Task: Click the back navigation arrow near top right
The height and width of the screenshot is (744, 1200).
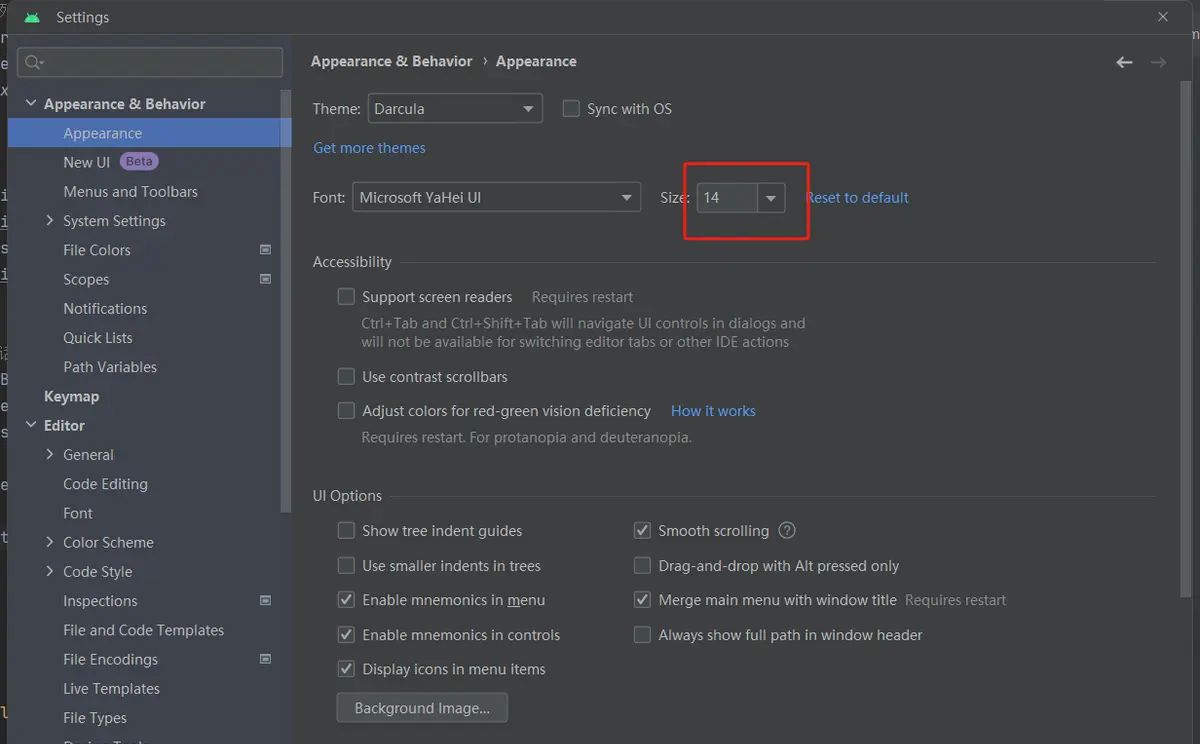Action: click(x=1124, y=61)
